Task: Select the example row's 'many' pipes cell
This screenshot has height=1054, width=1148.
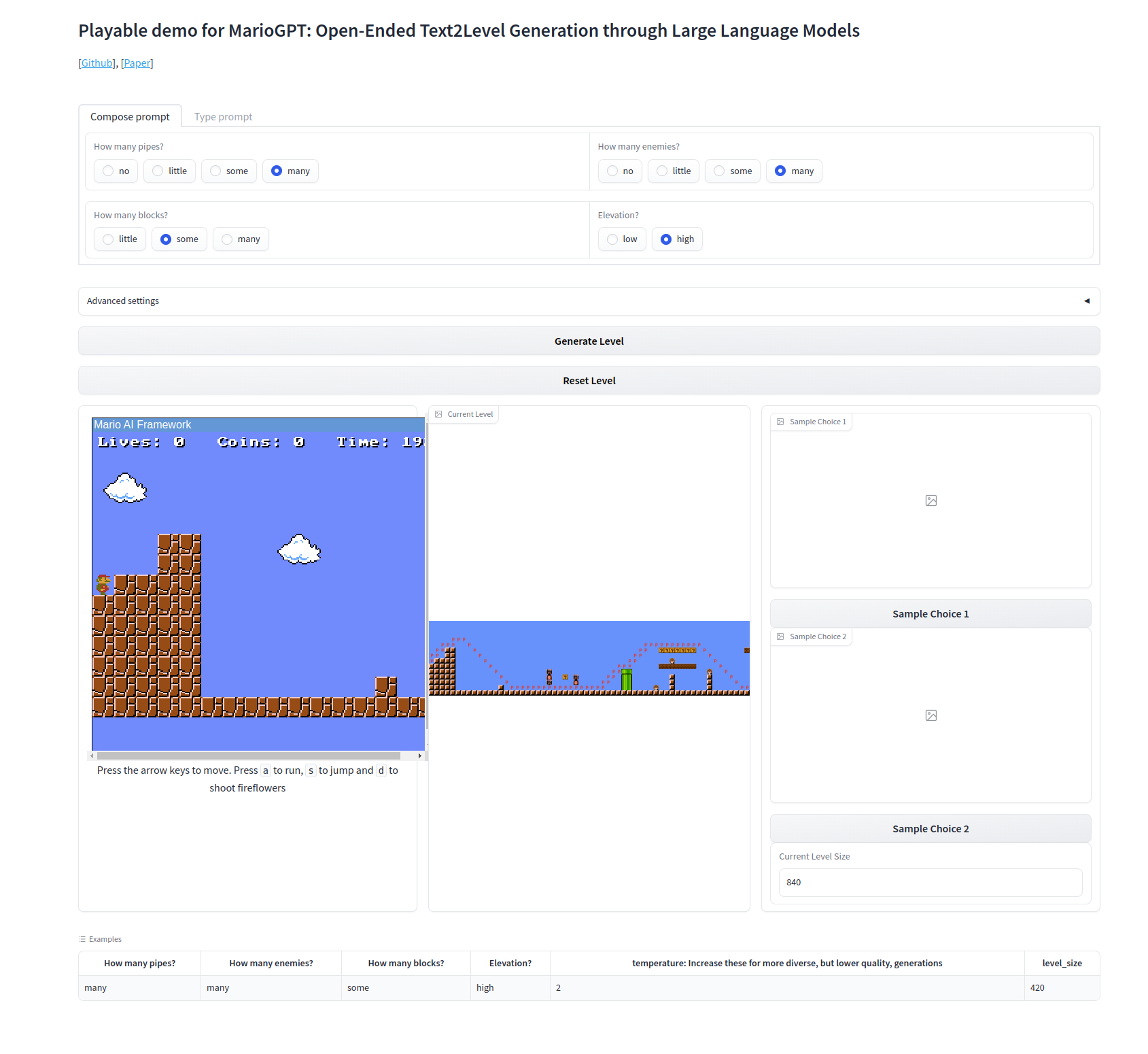Action: [x=139, y=988]
